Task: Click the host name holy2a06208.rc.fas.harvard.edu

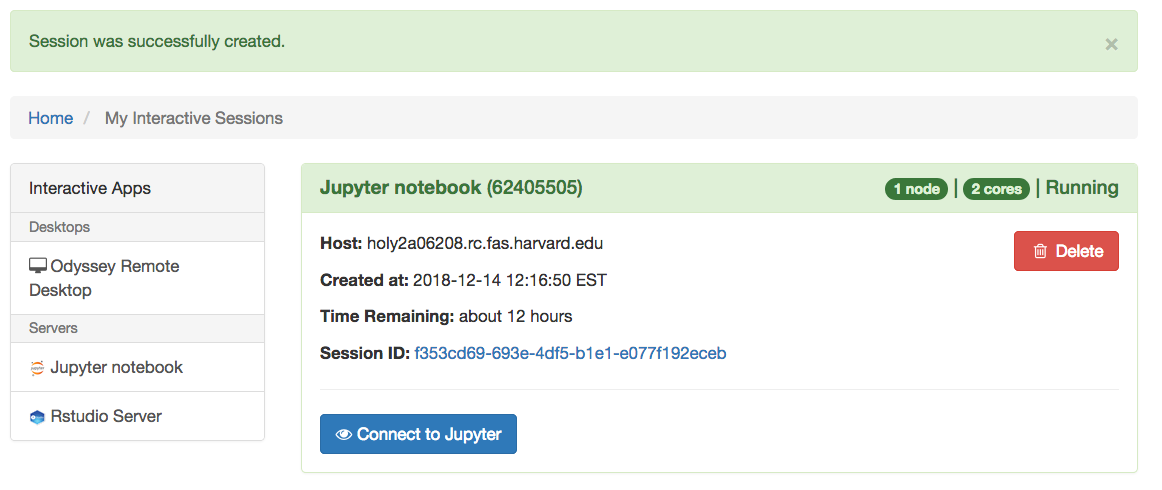Action: 485,243
